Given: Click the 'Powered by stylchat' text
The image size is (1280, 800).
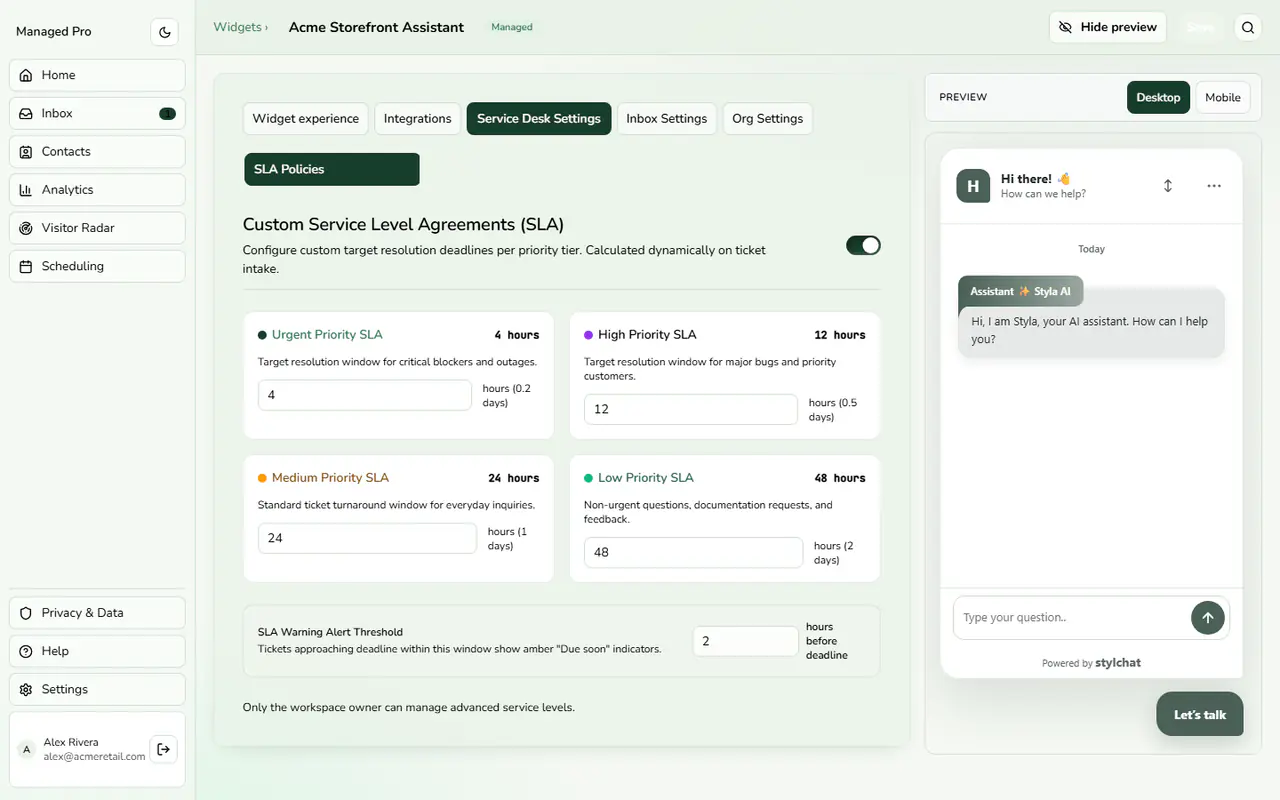Looking at the screenshot, I should click(1091, 663).
